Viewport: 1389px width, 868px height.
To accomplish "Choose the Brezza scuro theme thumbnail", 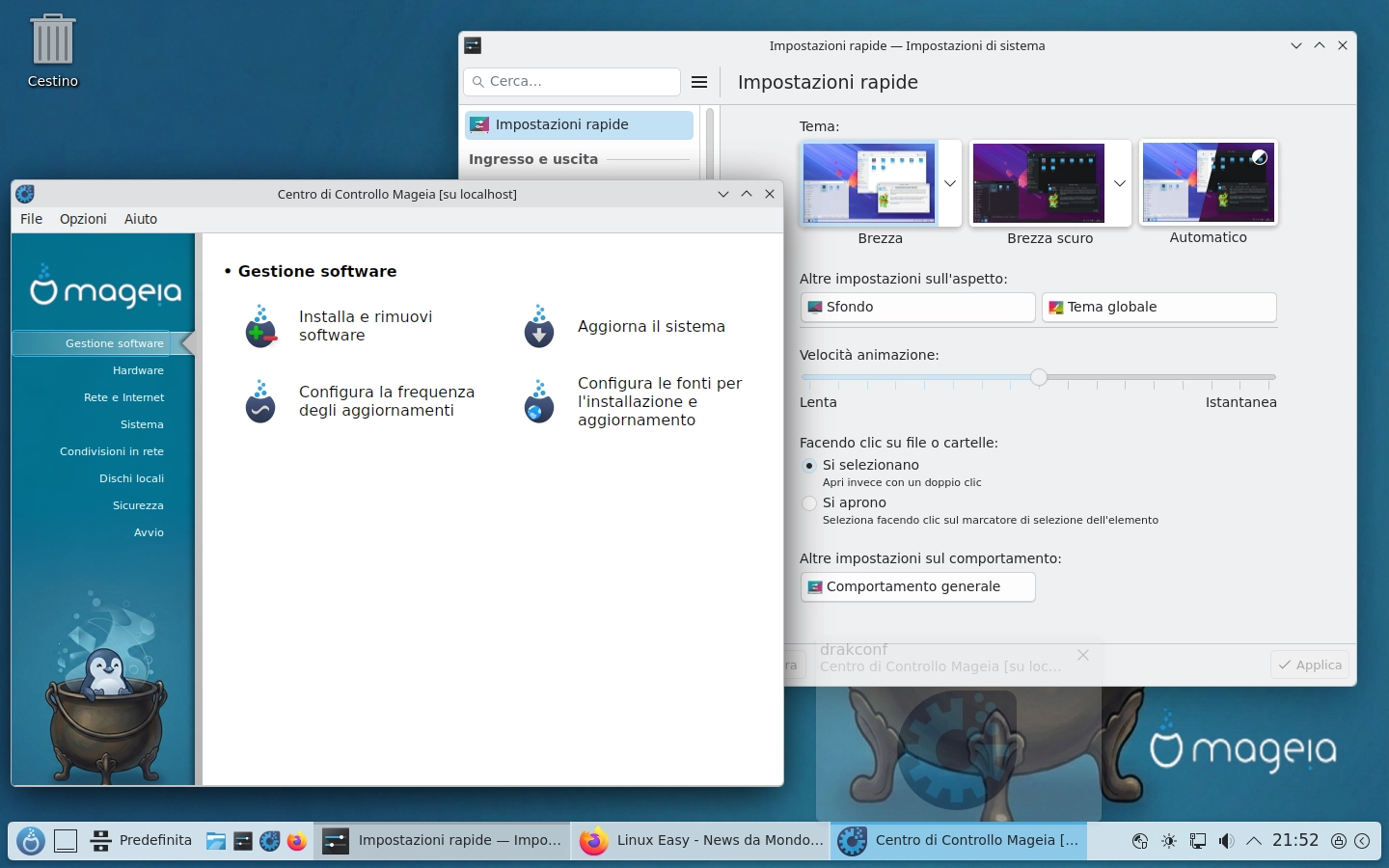I will [x=1039, y=183].
